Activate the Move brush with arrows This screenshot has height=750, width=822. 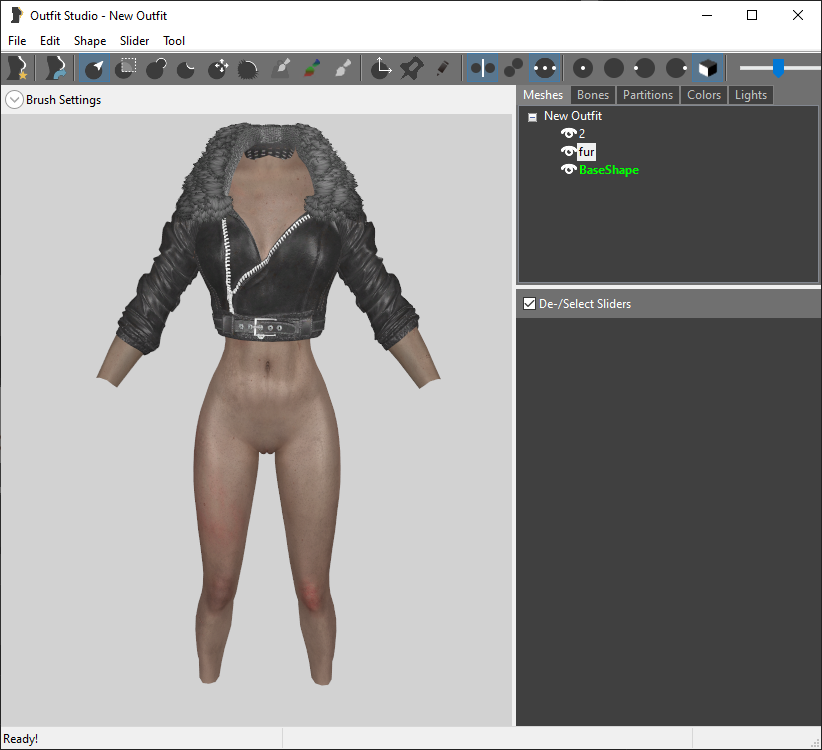[218, 68]
